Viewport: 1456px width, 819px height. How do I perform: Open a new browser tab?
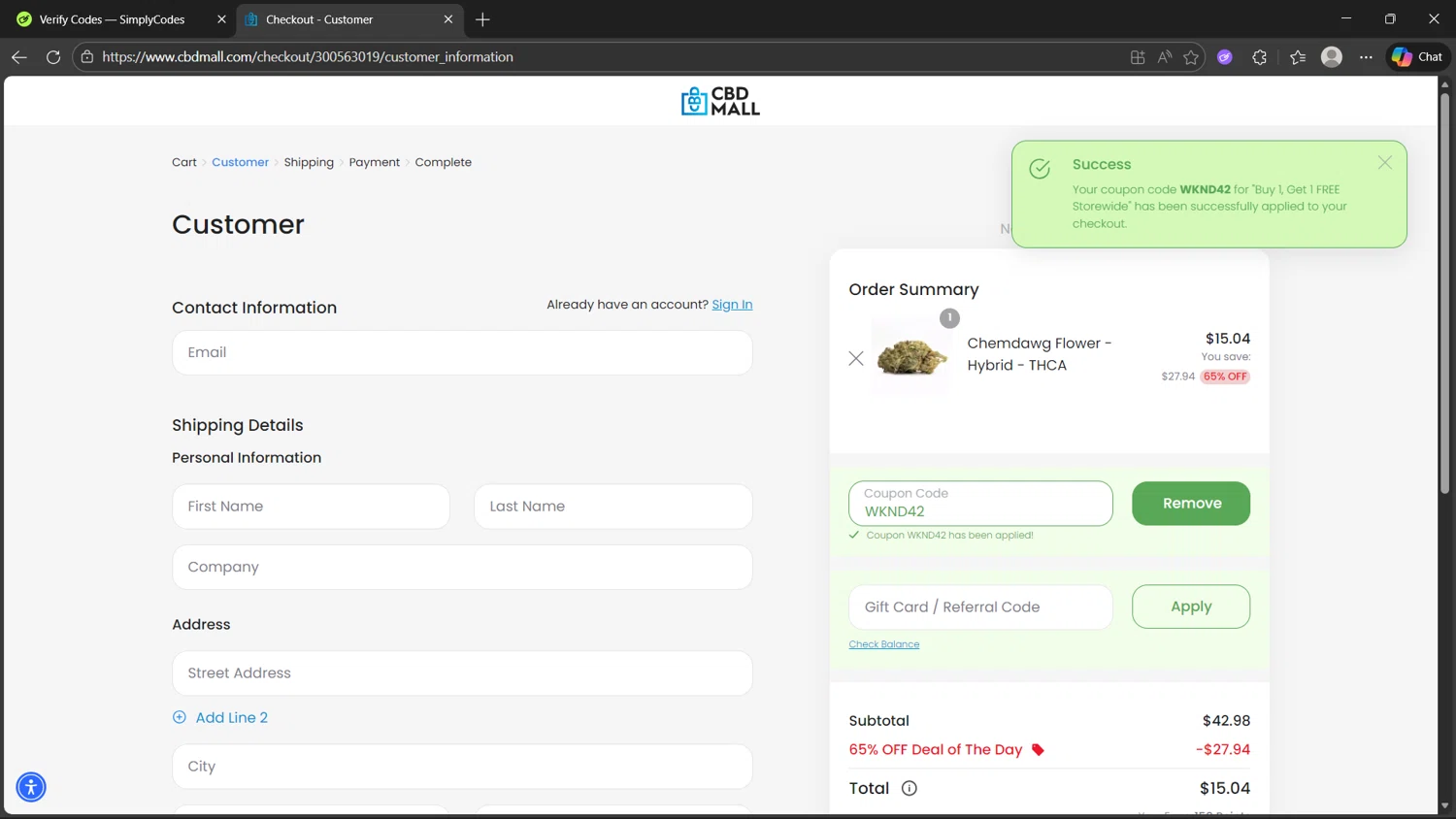pyautogui.click(x=482, y=19)
